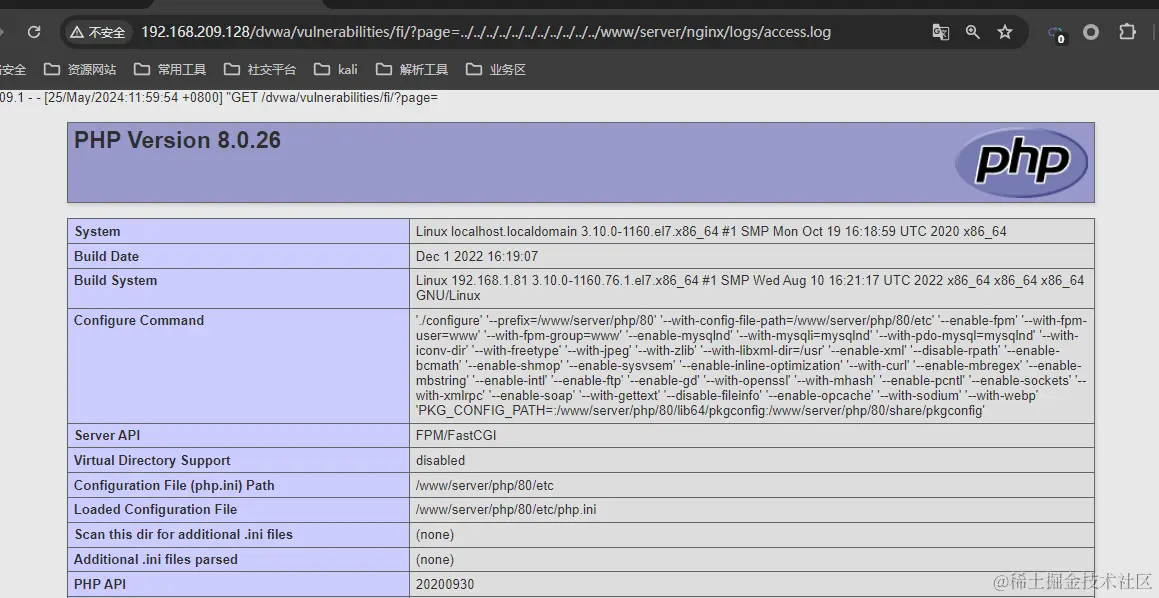Click the PHP API label cell
1159x598 pixels.
tap(239, 584)
